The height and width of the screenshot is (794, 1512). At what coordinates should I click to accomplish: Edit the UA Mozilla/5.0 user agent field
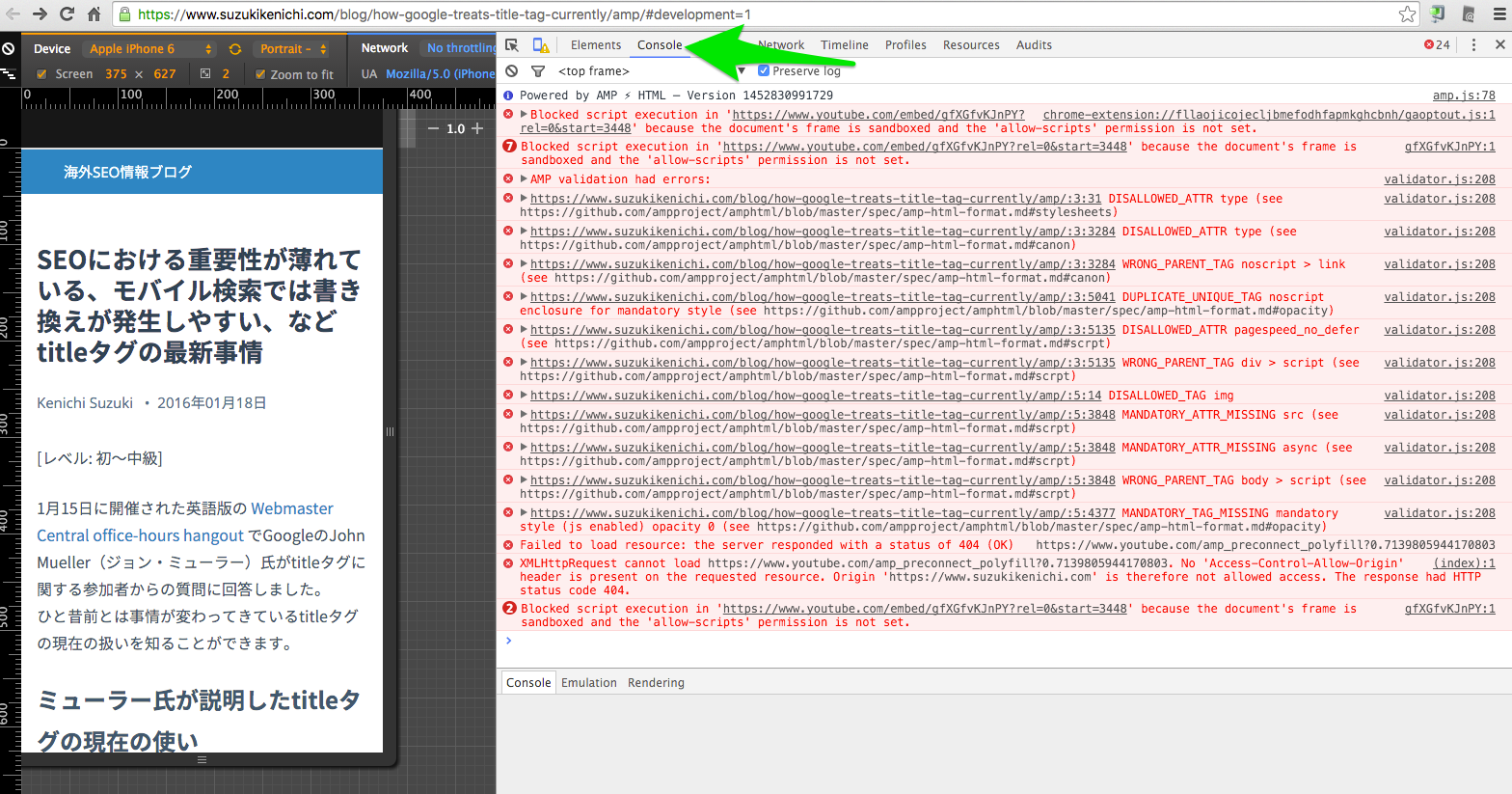click(440, 74)
